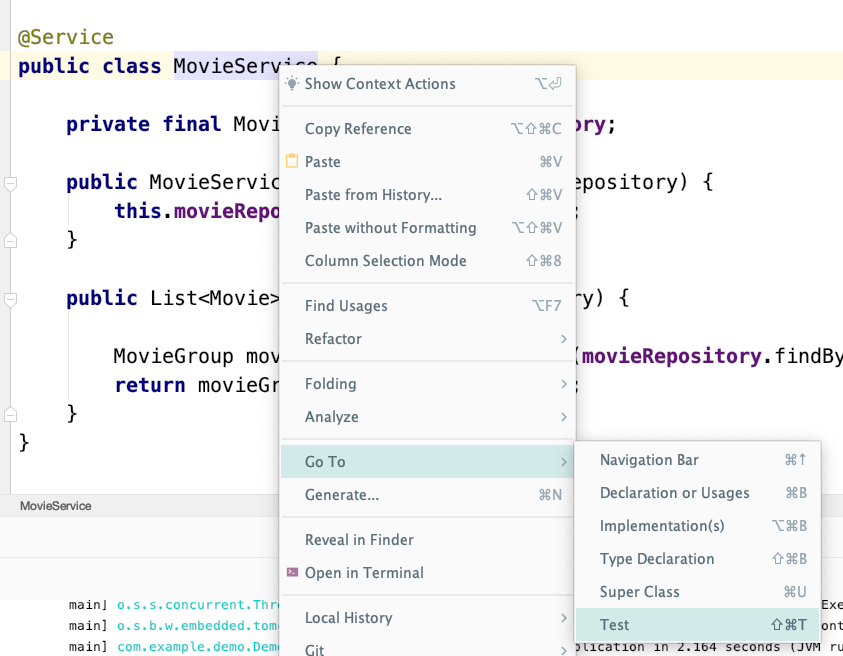Image resolution: width=843 pixels, height=656 pixels.
Task: Click the terminal icon next to Open in Terminal
Action: click(292, 572)
